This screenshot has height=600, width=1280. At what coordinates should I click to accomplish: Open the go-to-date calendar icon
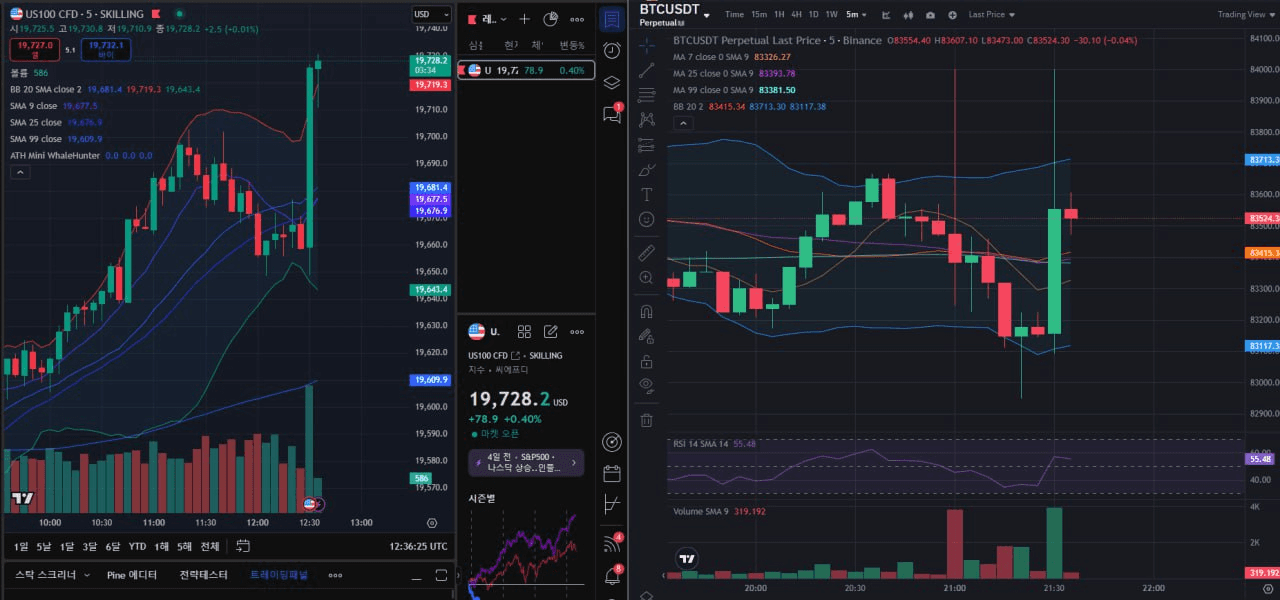tap(241, 546)
